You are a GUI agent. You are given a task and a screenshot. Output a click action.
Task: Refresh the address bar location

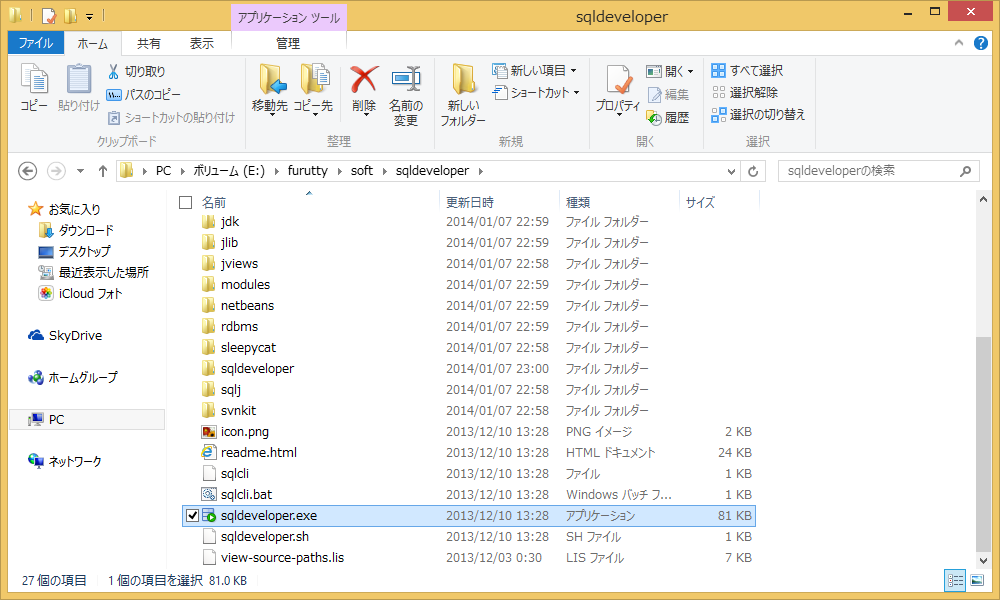point(753,171)
